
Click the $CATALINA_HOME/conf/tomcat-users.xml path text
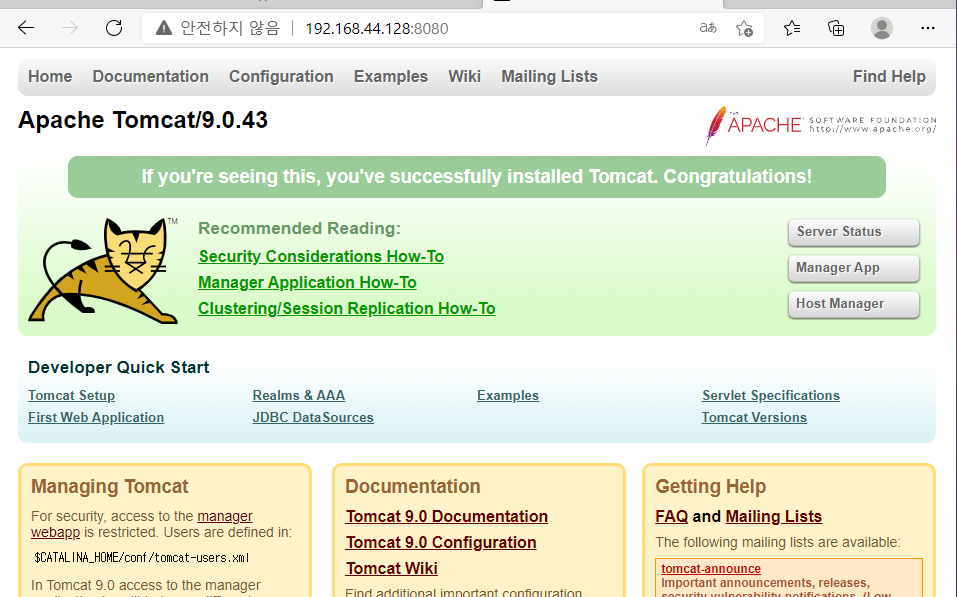[141, 557]
